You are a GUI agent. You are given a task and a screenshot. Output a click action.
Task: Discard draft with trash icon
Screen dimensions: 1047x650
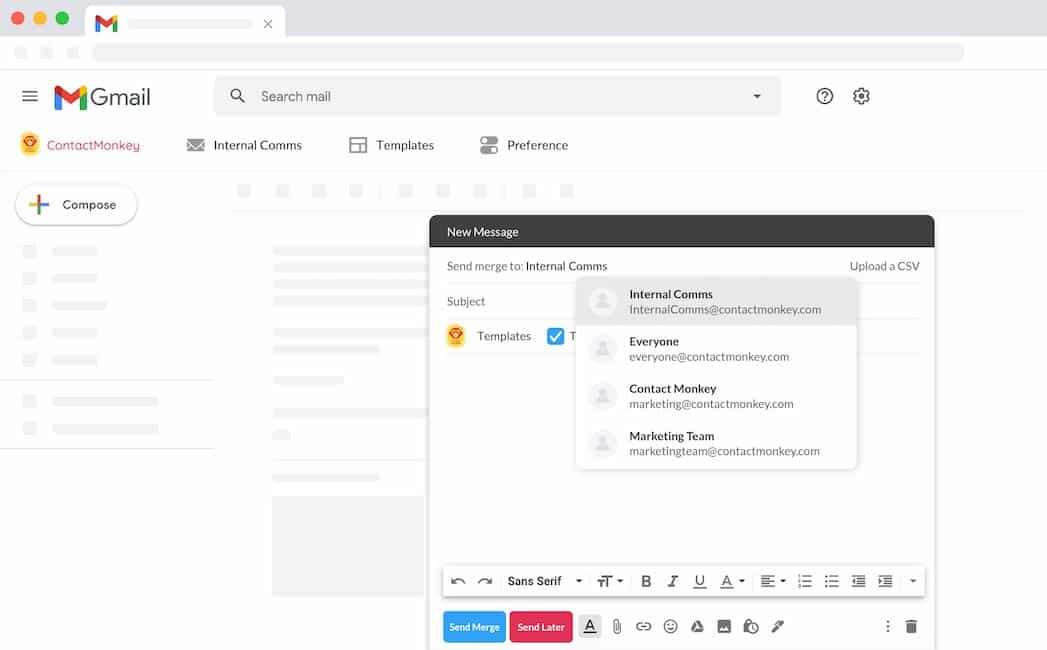[x=911, y=626]
